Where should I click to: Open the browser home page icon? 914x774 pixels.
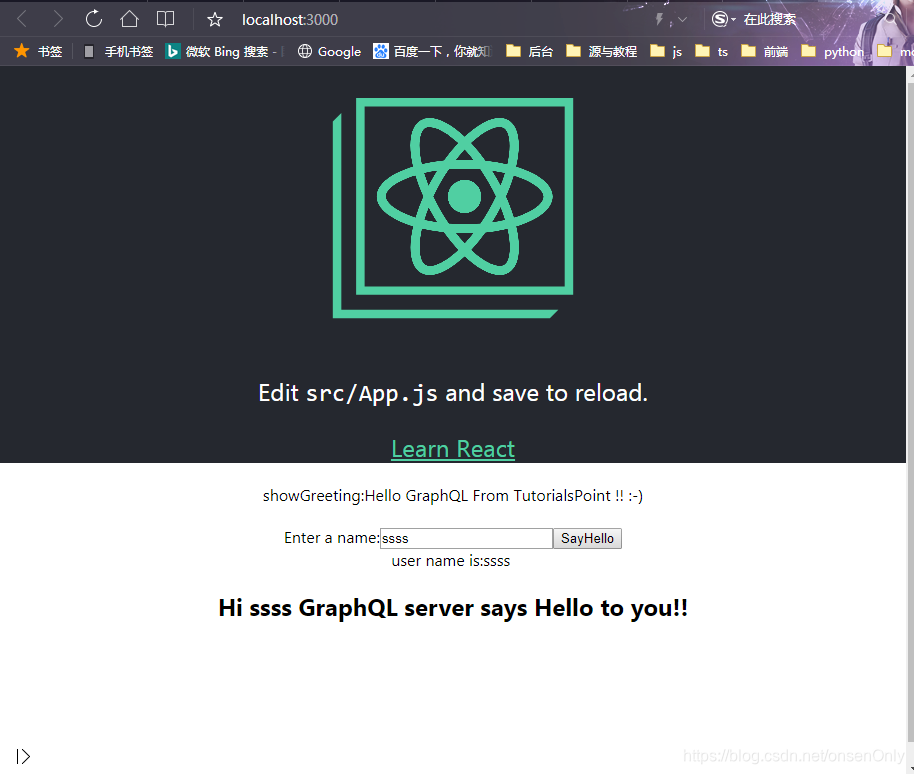click(x=129, y=19)
